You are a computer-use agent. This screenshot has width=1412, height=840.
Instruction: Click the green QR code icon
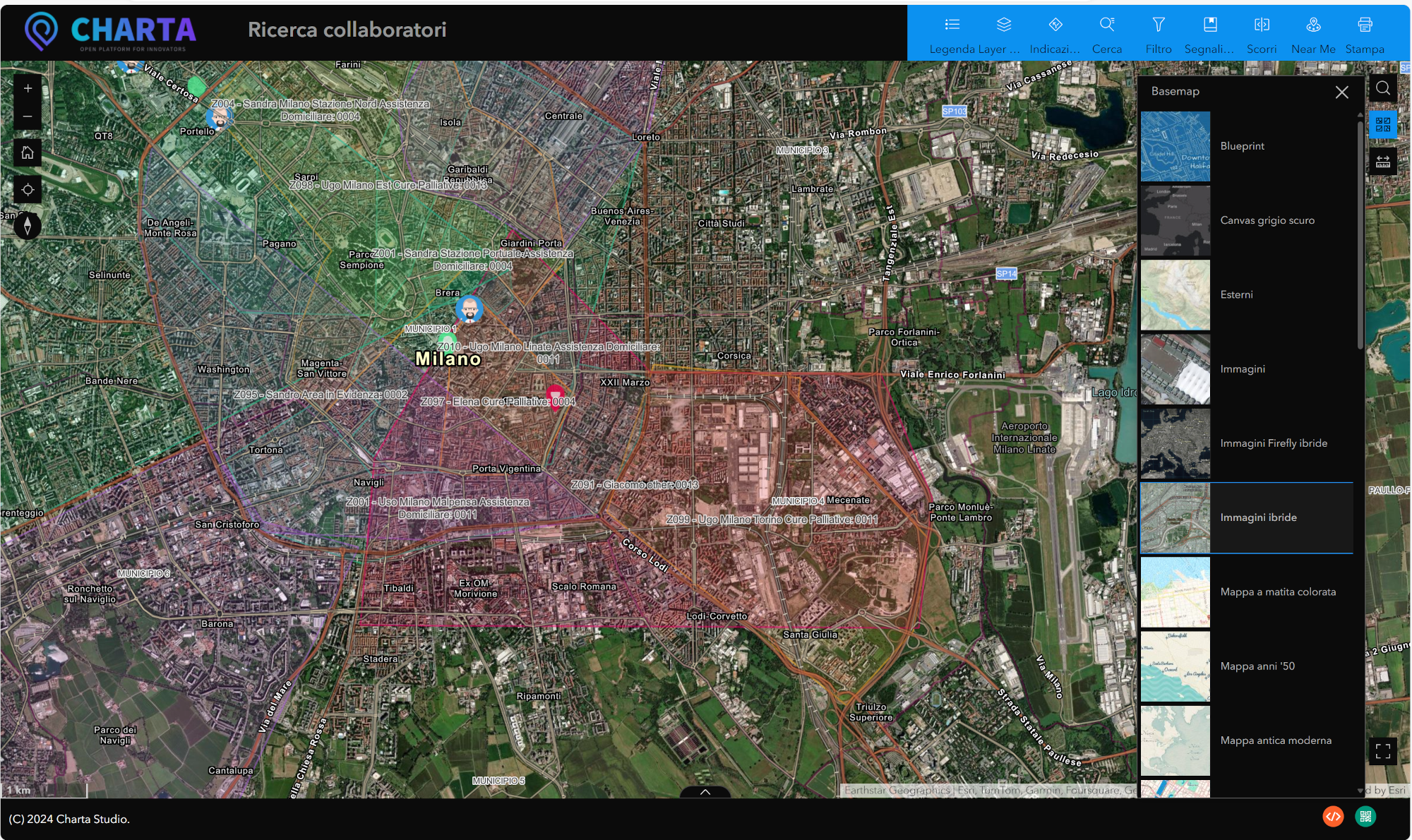pos(1365,817)
